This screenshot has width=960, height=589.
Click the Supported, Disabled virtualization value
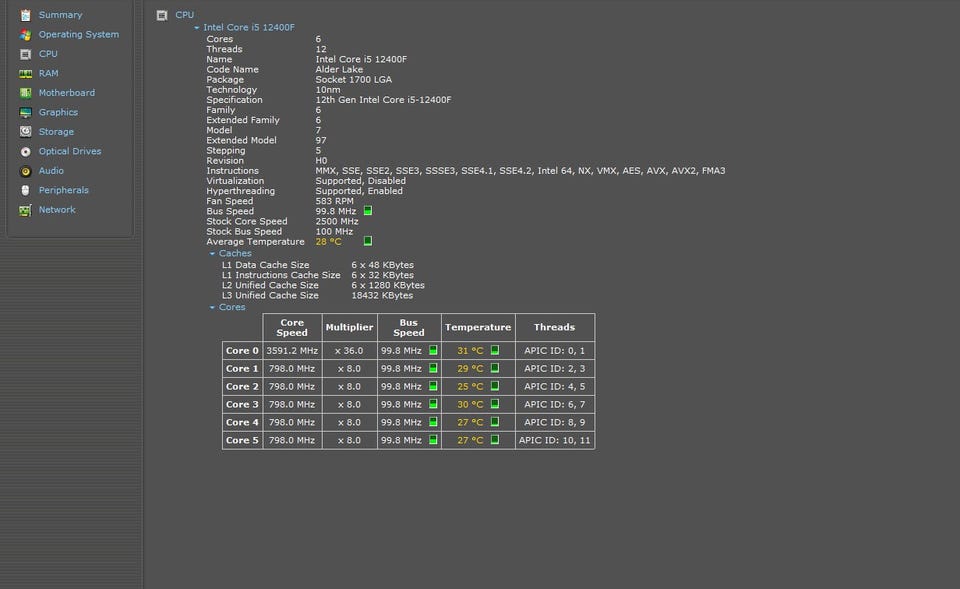[x=361, y=181]
